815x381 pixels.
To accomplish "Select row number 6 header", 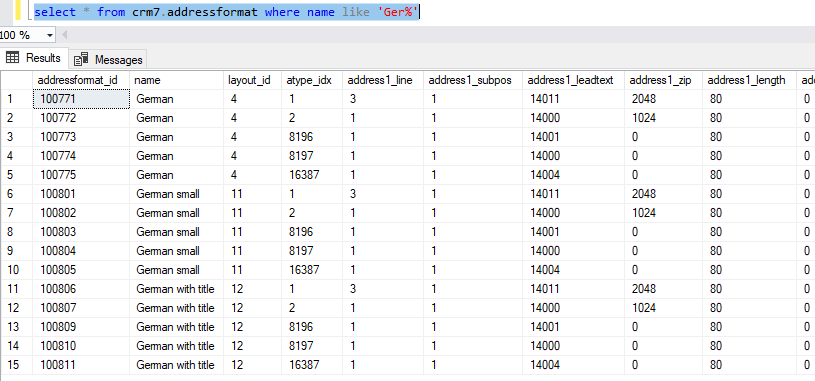I will point(17,194).
